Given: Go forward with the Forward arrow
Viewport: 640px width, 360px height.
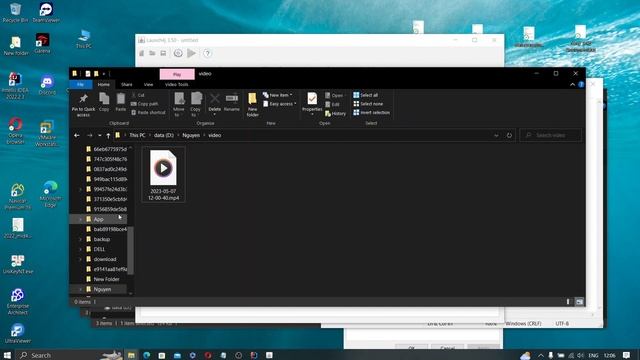Looking at the screenshot, I should coord(89,136).
